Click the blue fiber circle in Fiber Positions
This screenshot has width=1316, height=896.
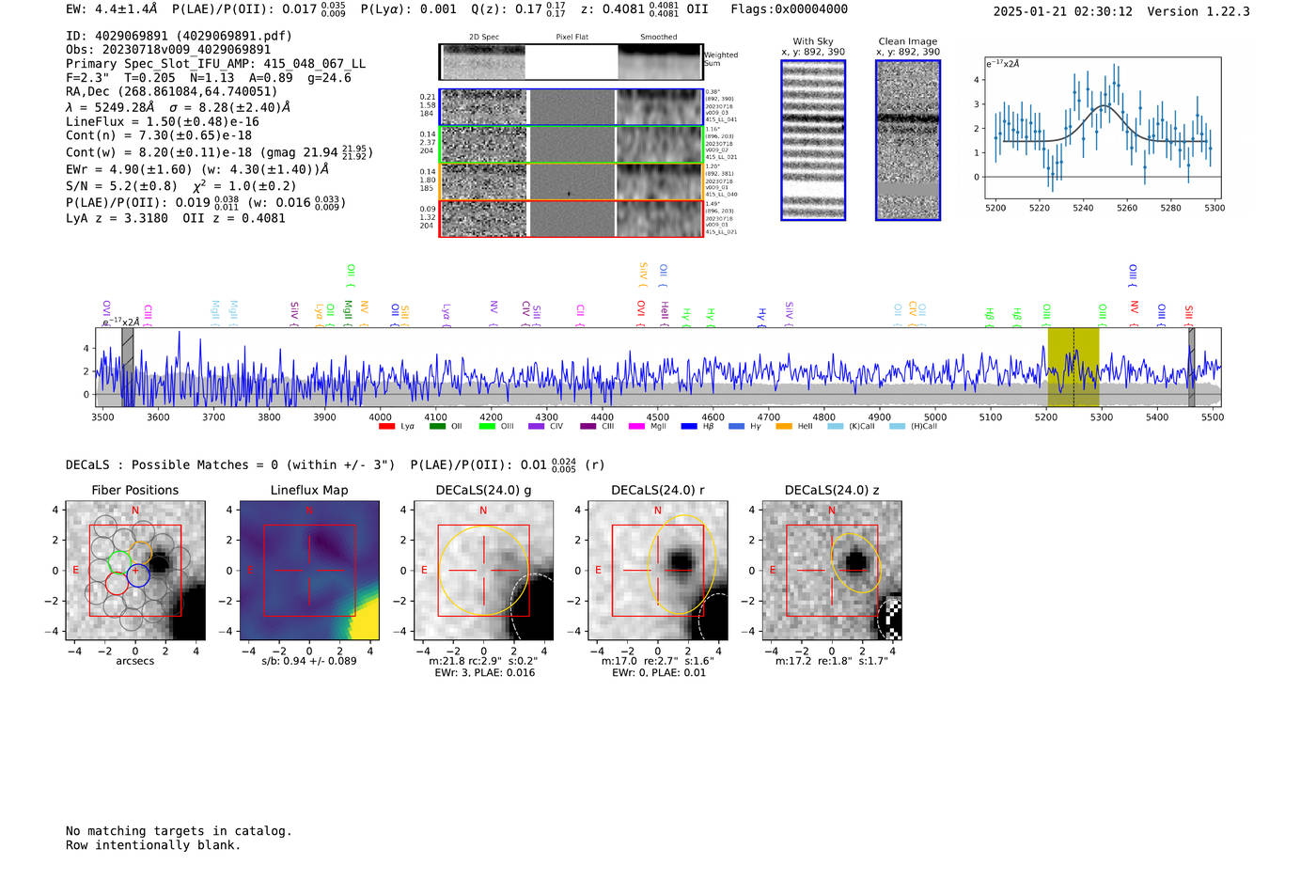click(x=138, y=575)
